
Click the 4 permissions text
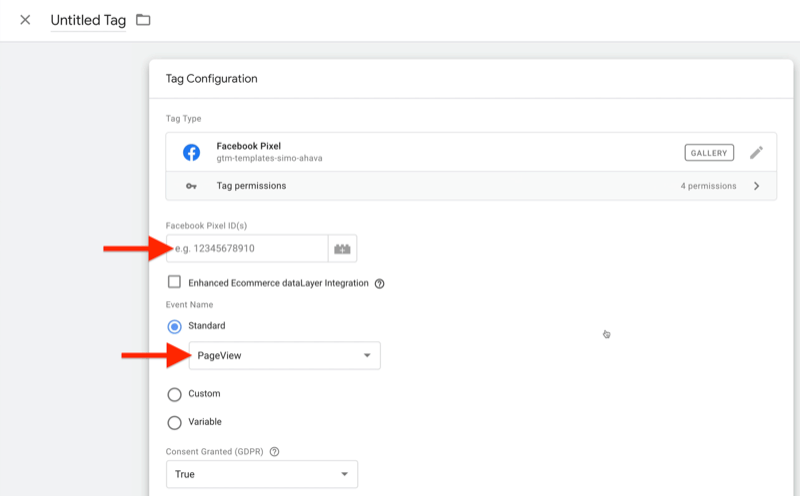[706, 186]
